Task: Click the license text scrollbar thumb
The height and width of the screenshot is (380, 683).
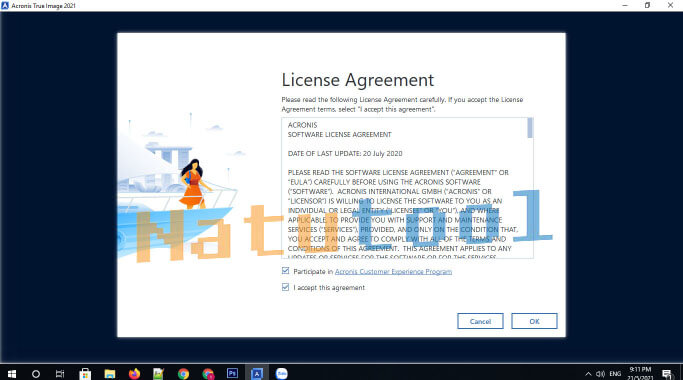Action: 530,128
